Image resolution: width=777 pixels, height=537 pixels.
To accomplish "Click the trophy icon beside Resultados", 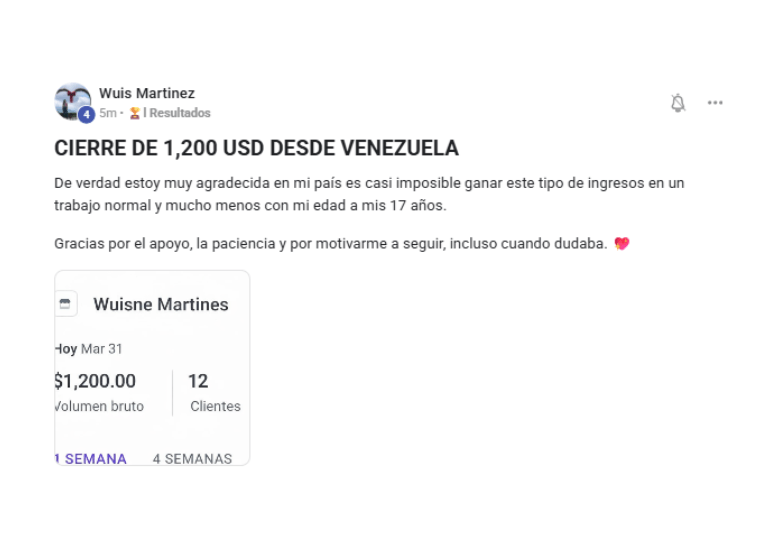I will 134,113.
